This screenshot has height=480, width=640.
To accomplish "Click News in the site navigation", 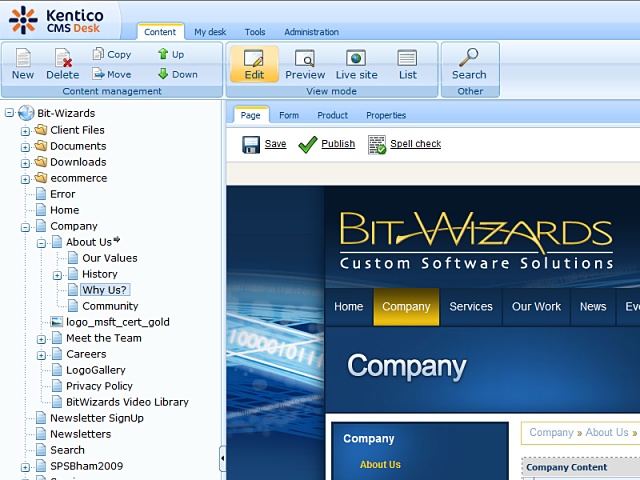I will tap(593, 307).
